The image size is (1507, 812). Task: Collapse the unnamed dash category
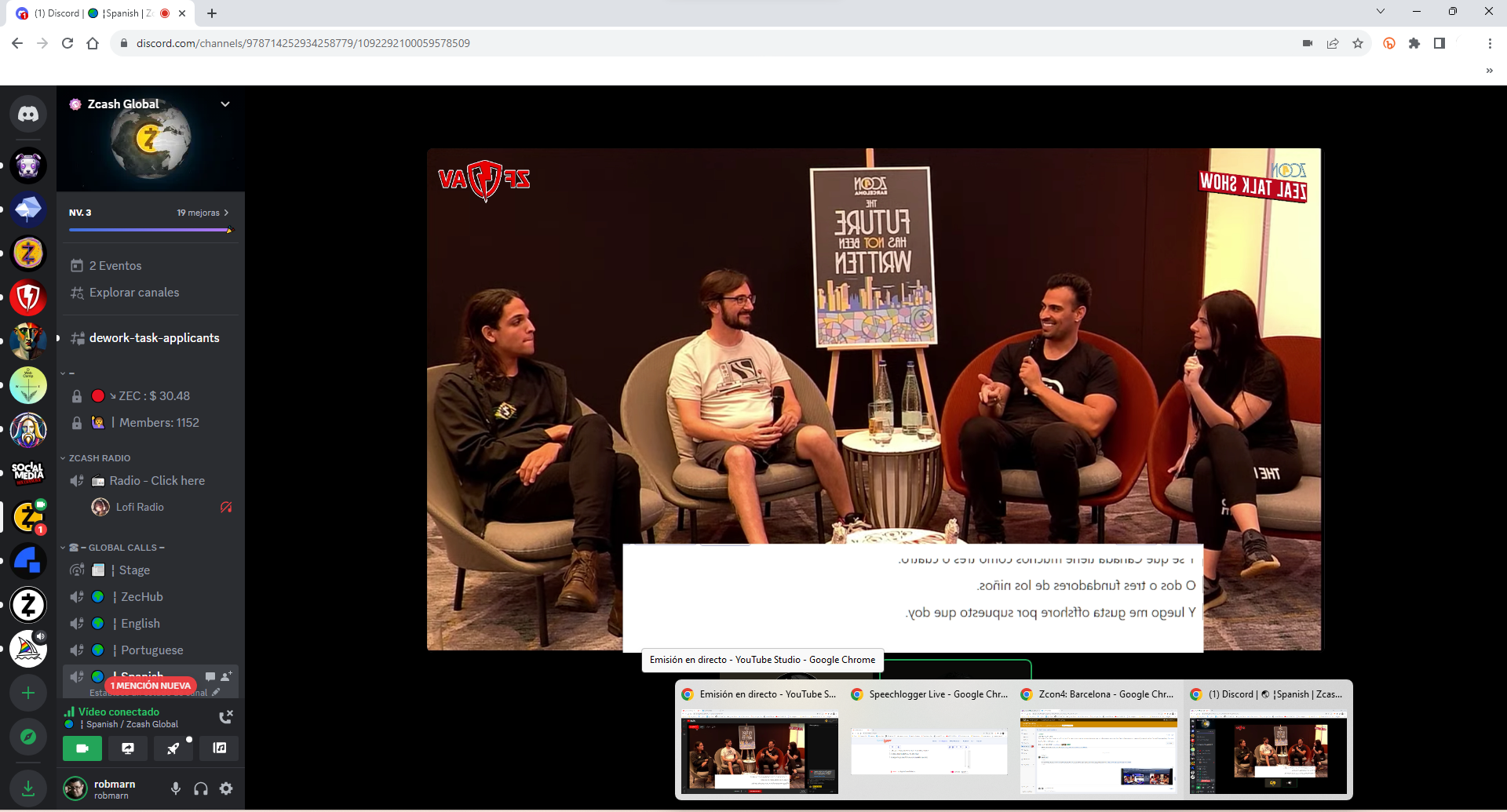click(x=68, y=373)
